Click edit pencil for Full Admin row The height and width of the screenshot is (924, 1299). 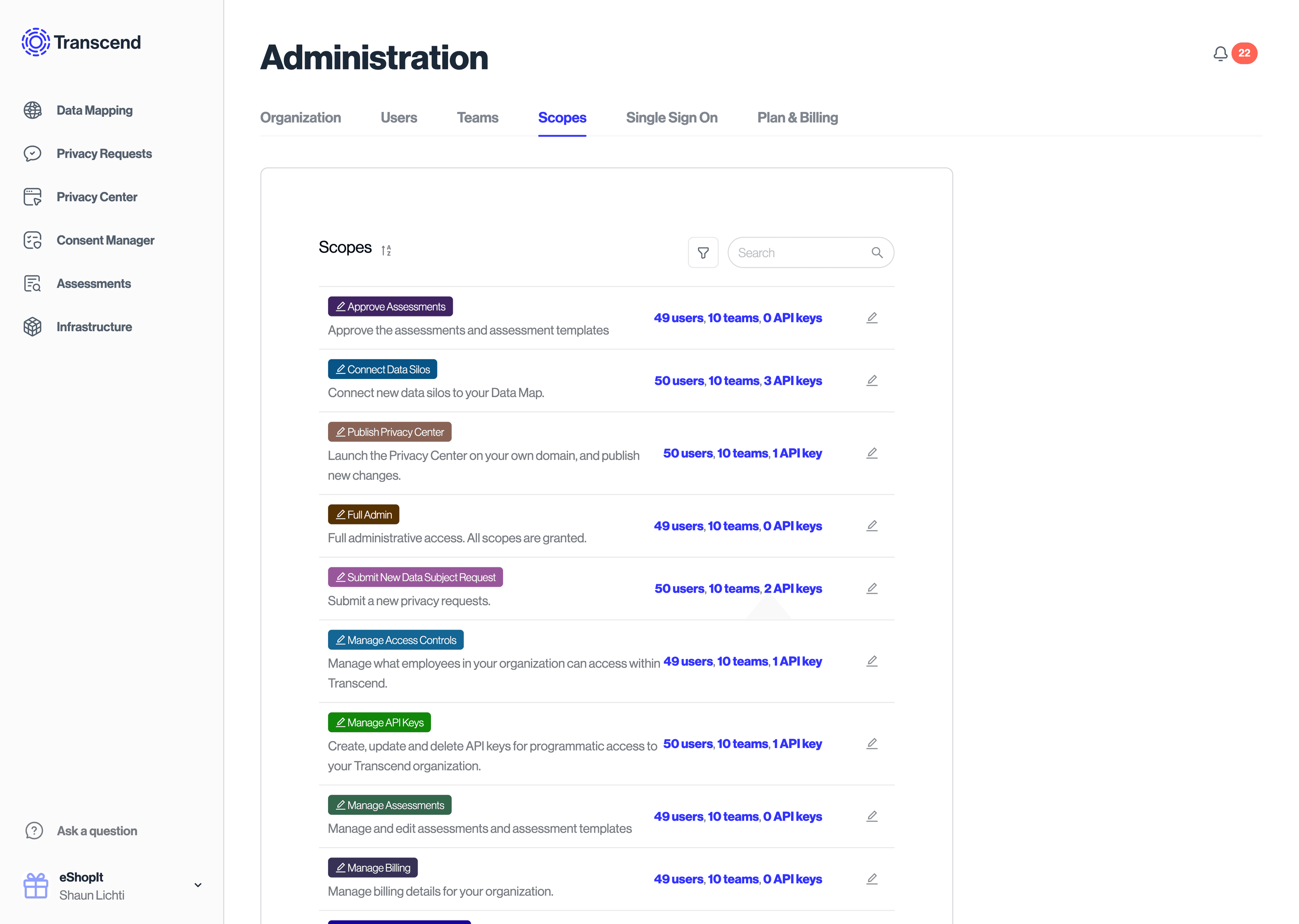[871, 526]
